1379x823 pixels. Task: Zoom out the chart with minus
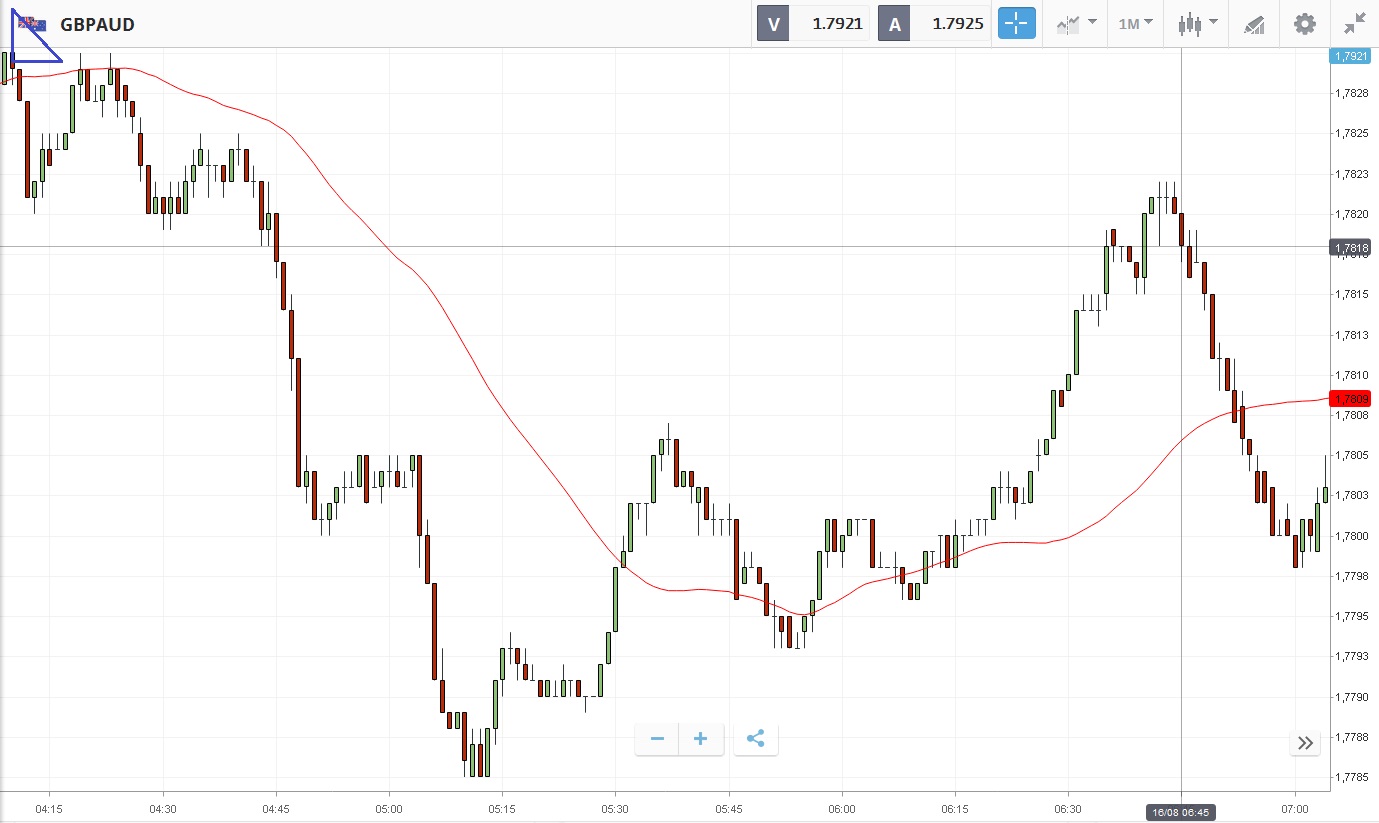pos(657,740)
